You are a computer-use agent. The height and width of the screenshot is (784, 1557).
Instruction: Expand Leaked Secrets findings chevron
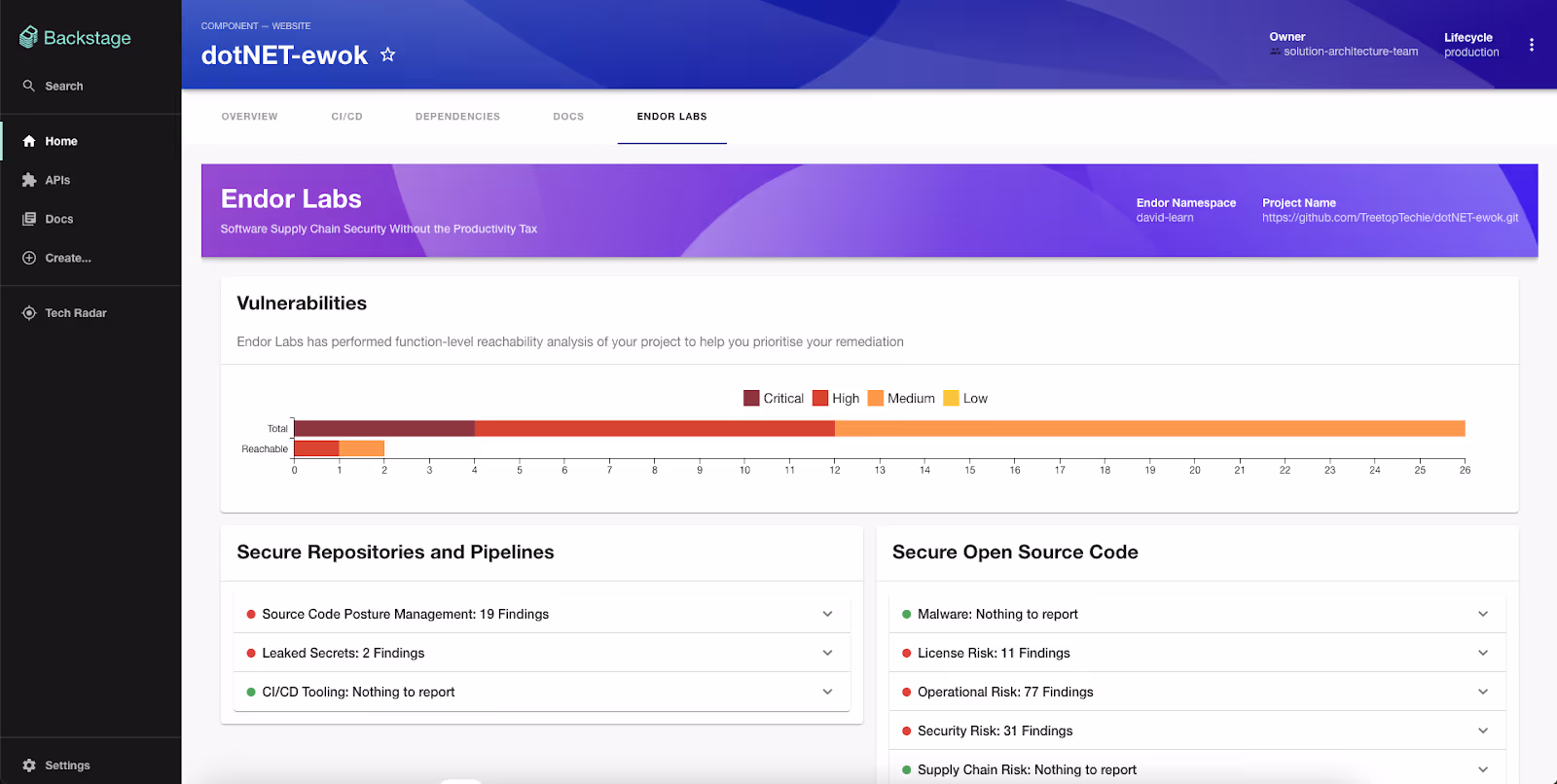tap(827, 653)
